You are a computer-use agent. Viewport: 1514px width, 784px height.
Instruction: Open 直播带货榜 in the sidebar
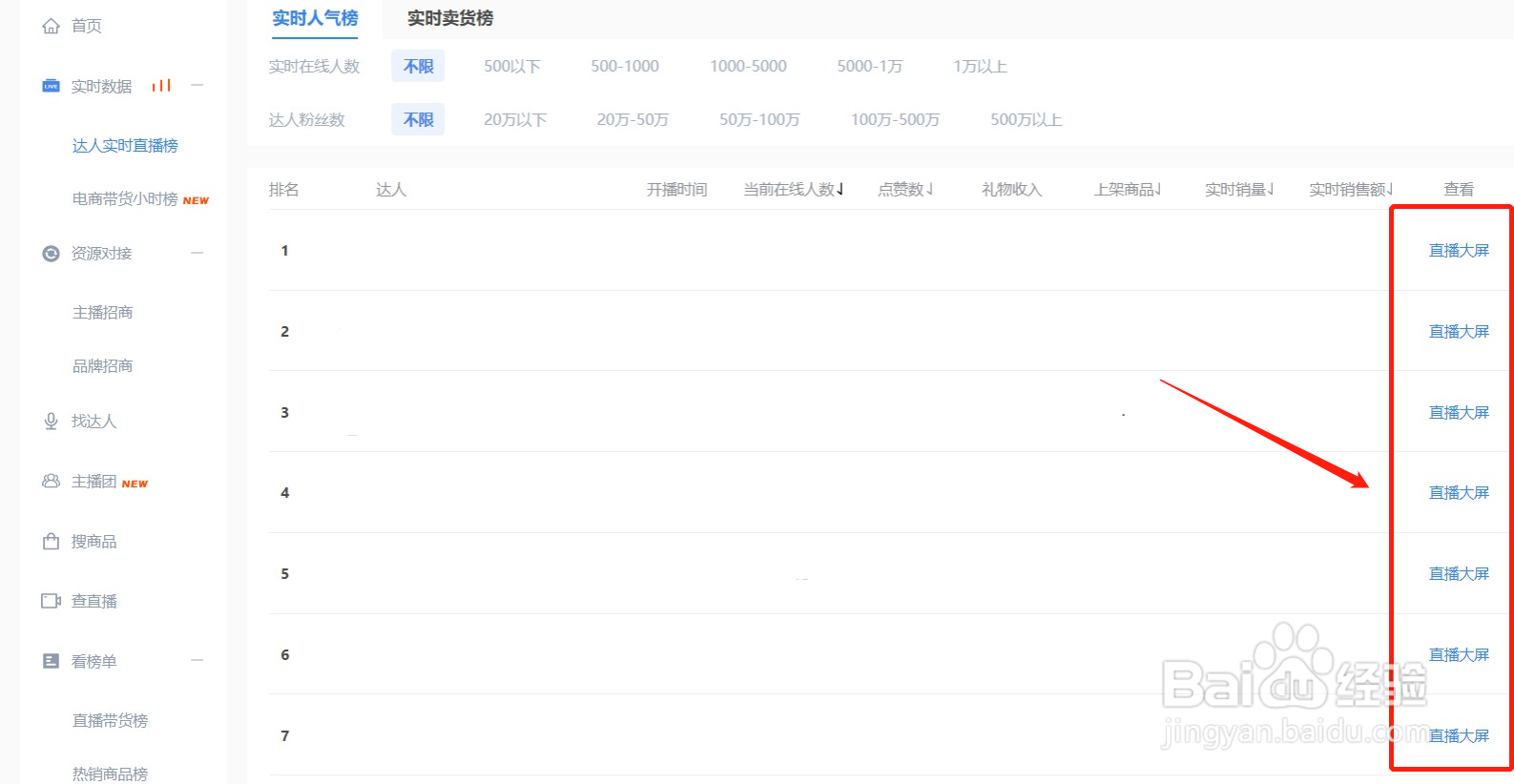tap(110, 721)
